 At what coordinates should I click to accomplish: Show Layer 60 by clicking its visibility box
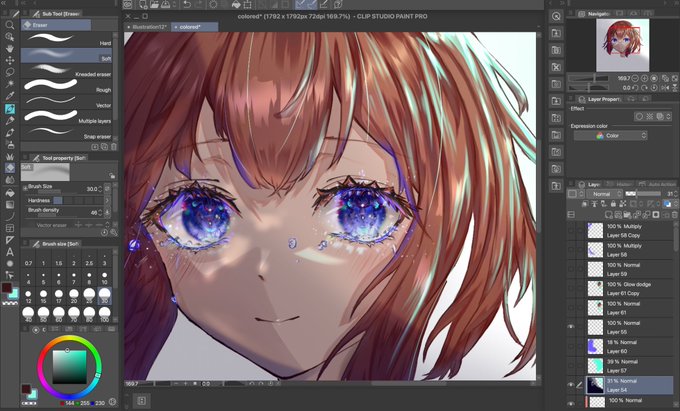pos(571,346)
